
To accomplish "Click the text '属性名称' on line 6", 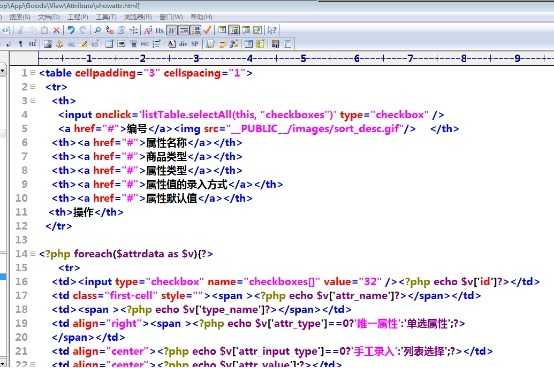I will point(166,143).
